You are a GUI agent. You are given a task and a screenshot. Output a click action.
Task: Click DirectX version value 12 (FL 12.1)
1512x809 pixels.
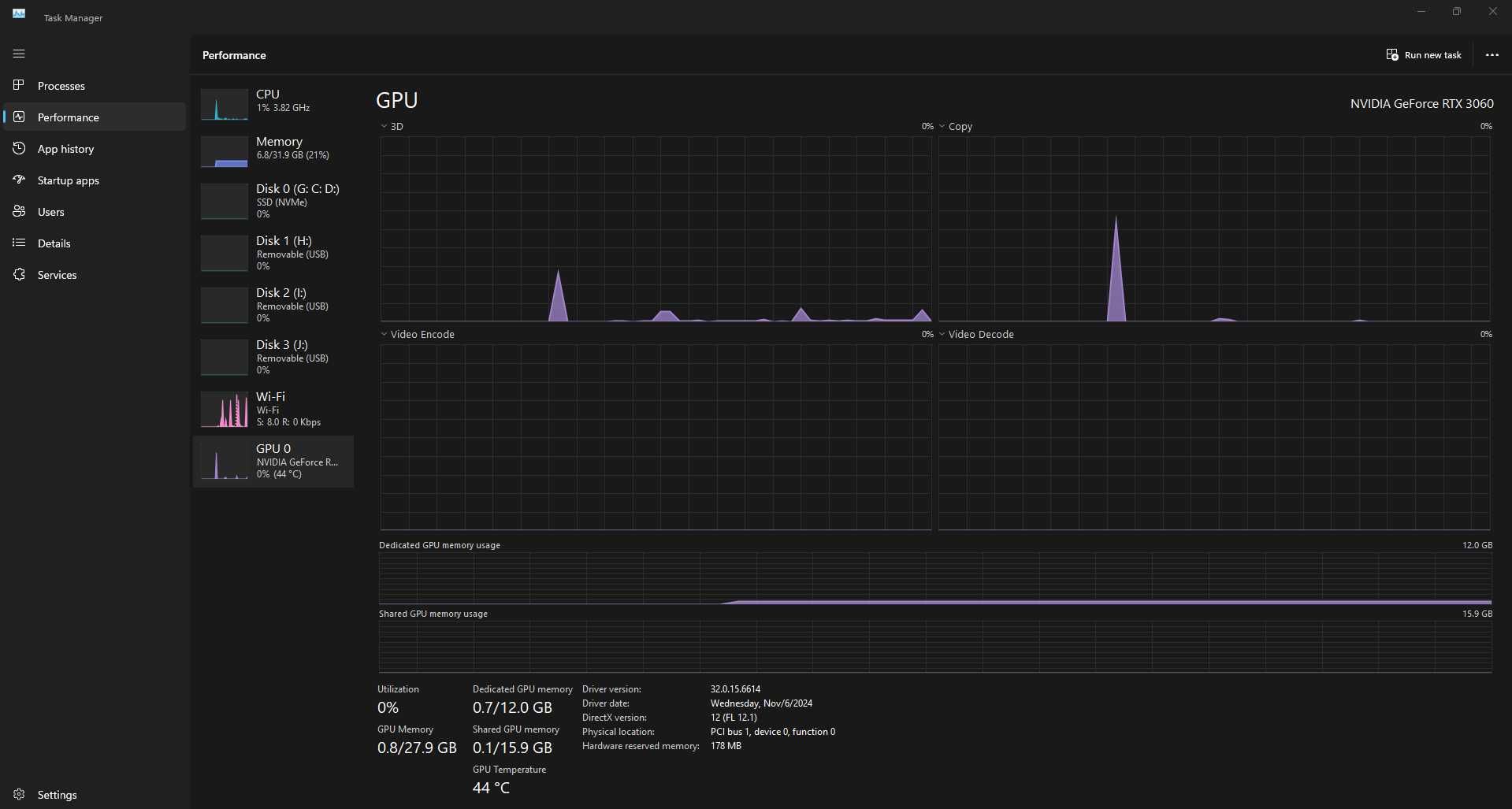[734, 718]
